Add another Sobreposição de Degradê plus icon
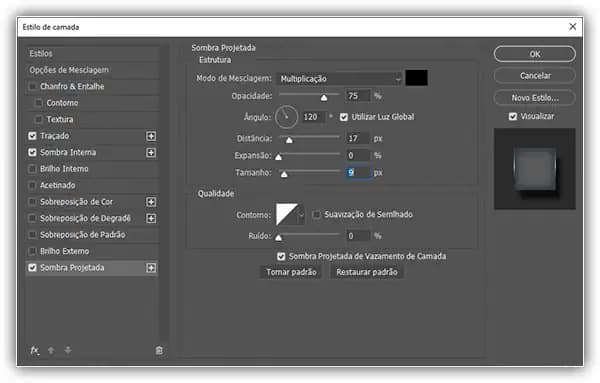 (x=151, y=218)
